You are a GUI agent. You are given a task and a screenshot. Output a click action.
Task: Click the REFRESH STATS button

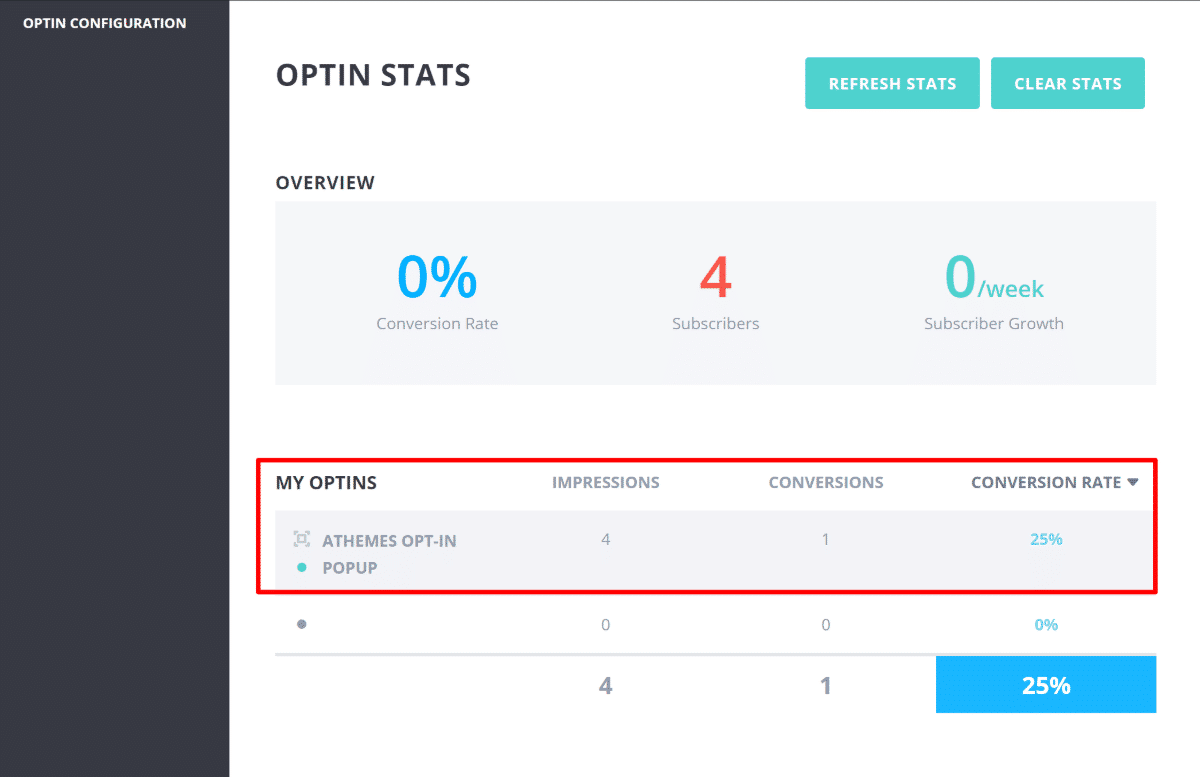coord(892,83)
